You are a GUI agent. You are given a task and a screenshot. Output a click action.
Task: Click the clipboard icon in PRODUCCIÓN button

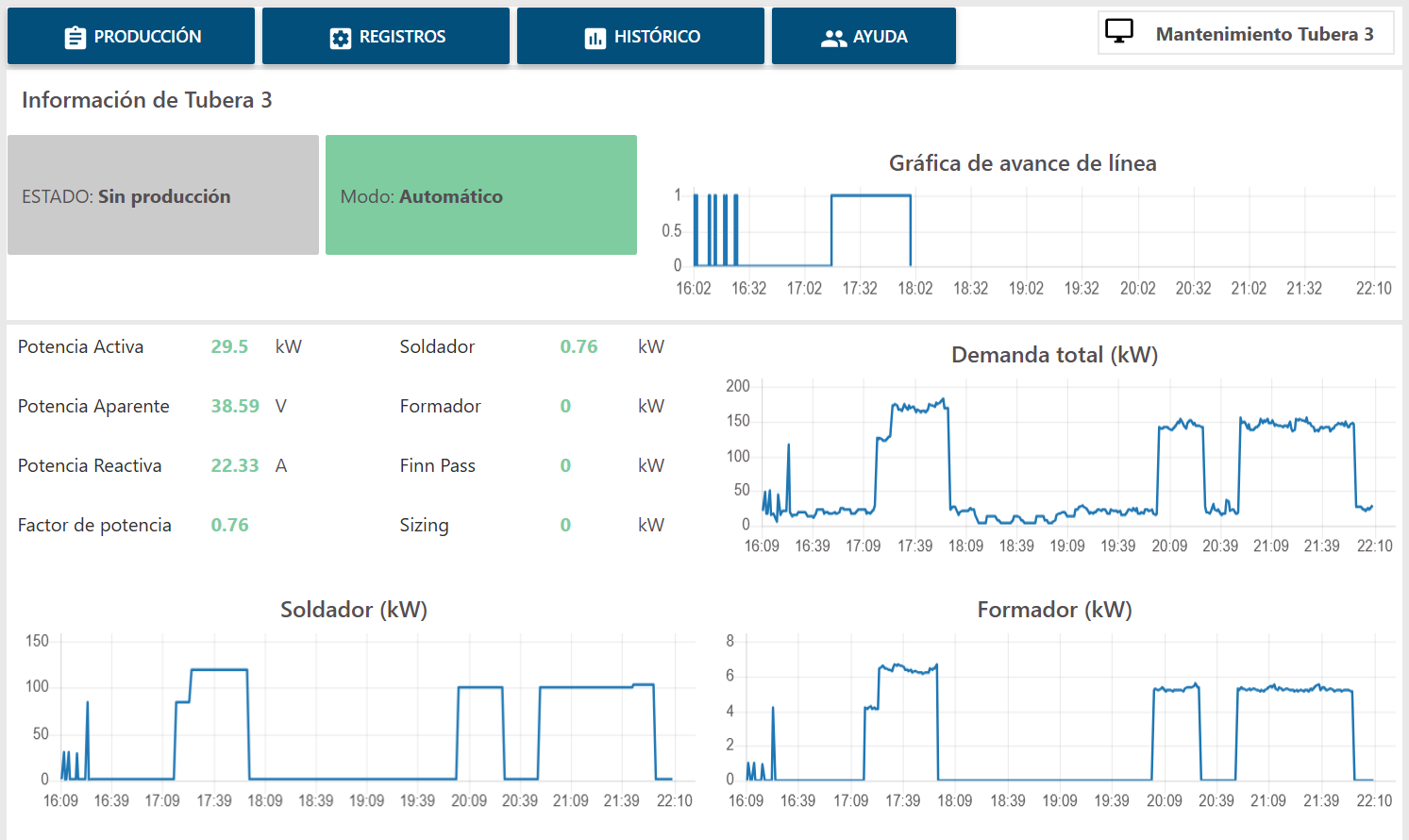(x=75, y=38)
